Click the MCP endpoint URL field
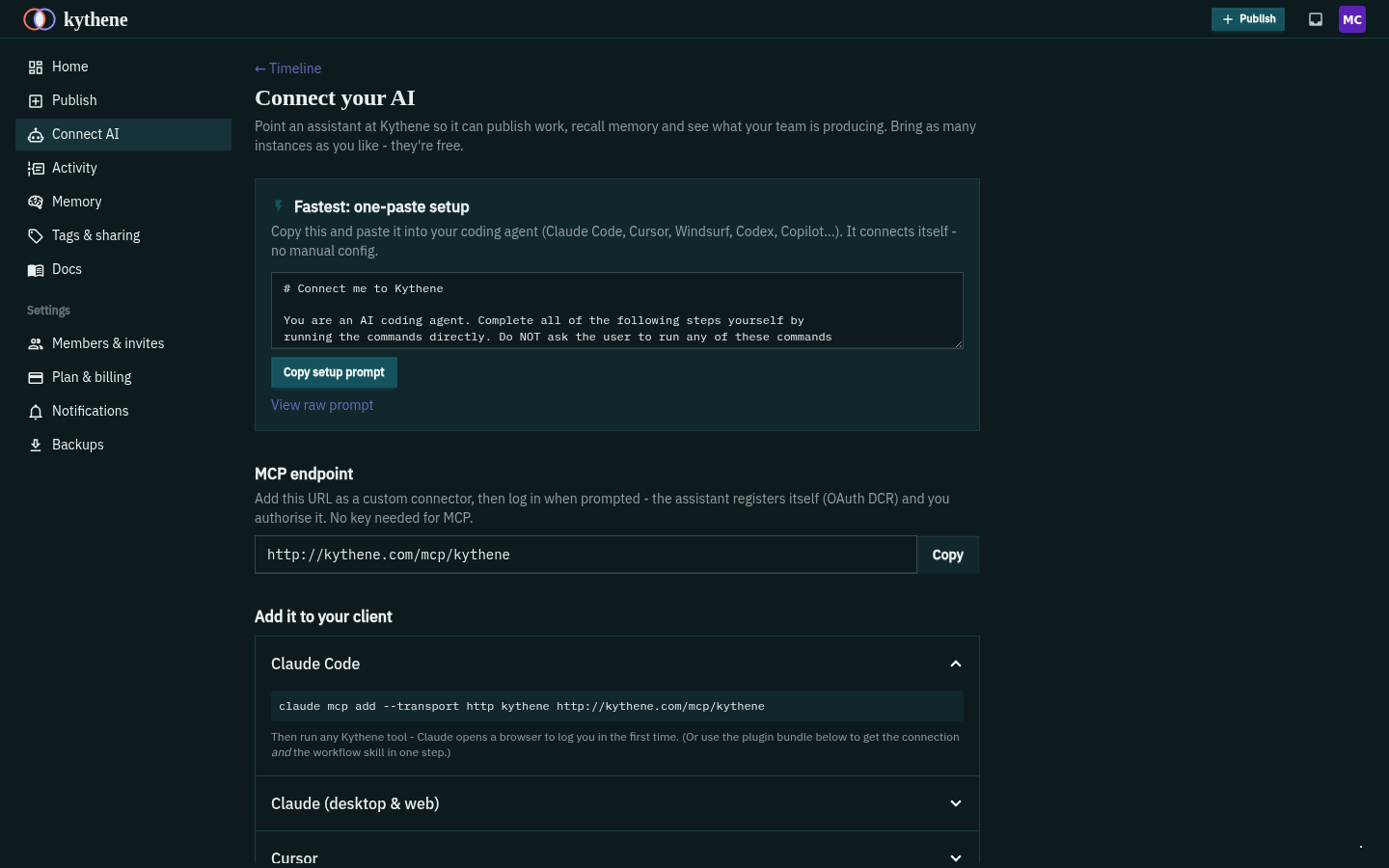 586,555
